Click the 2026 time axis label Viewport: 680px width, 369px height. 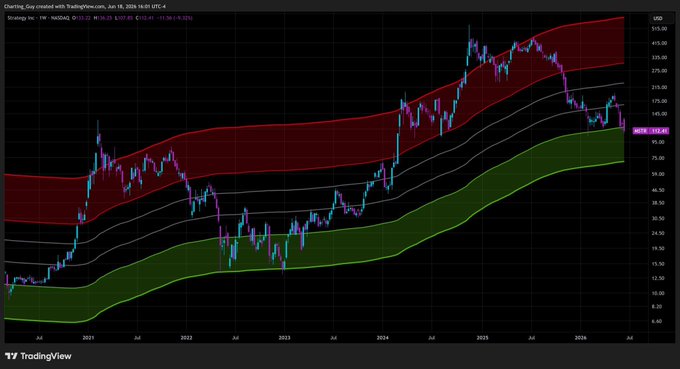(x=580, y=337)
